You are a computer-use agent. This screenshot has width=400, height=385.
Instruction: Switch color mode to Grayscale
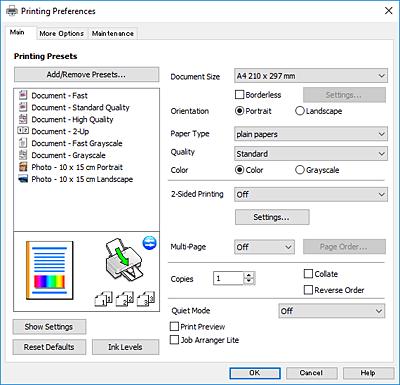(300, 170)
